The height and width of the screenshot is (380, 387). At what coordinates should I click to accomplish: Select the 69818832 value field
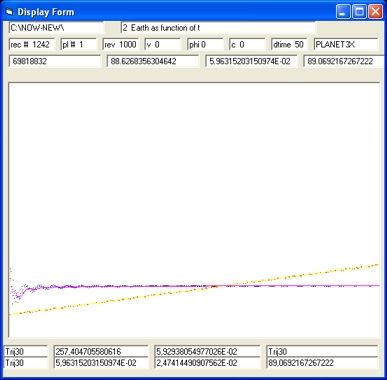coord(55,61)
